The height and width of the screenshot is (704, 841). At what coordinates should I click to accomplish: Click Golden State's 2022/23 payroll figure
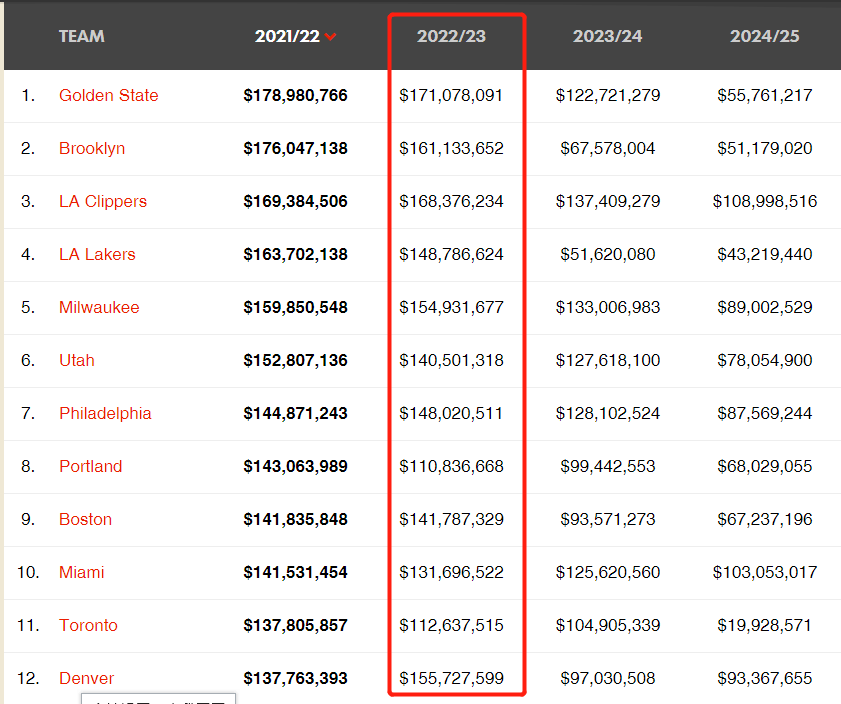tap(451, 95)
